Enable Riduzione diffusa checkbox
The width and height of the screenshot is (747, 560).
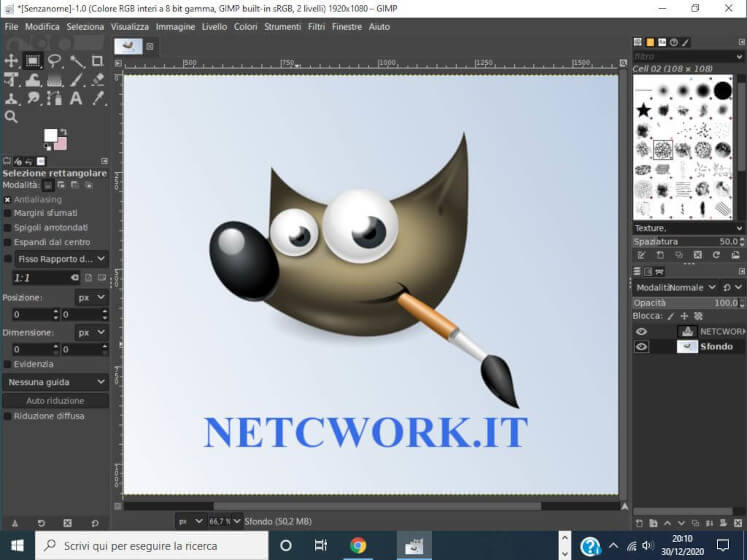click(x=7, y=416)
